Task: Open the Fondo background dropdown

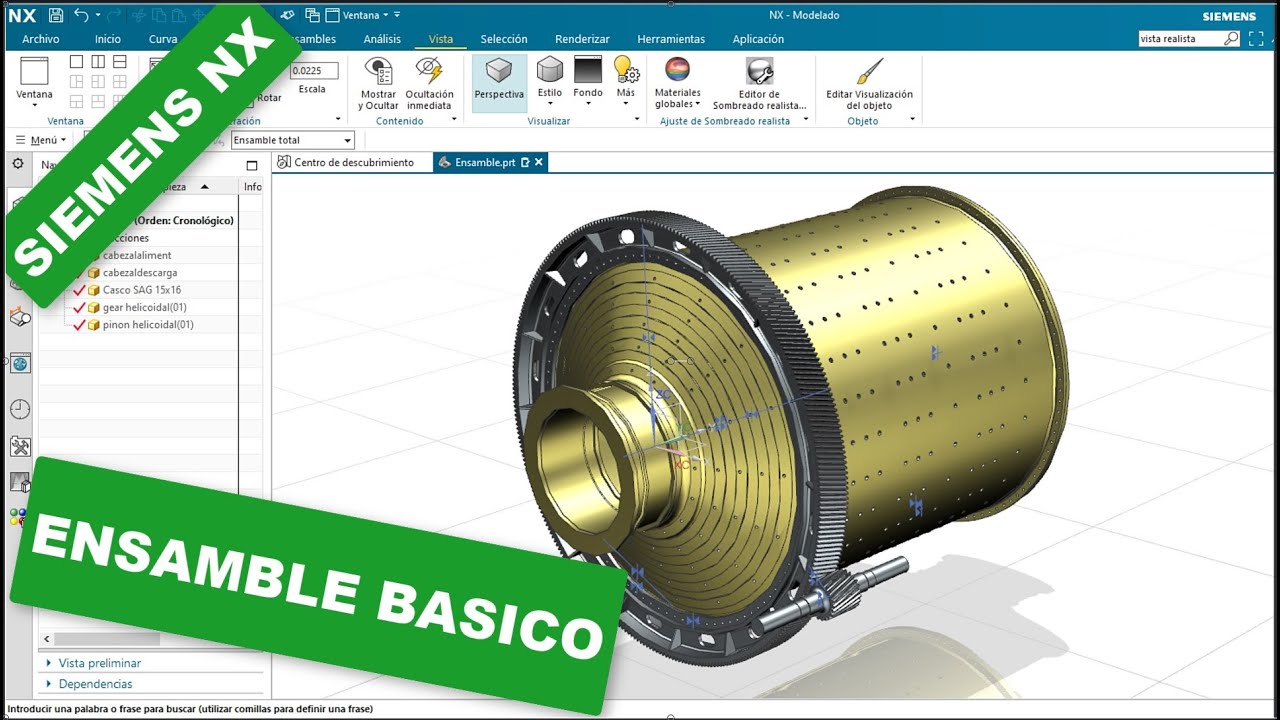Action: coord(588,82)
